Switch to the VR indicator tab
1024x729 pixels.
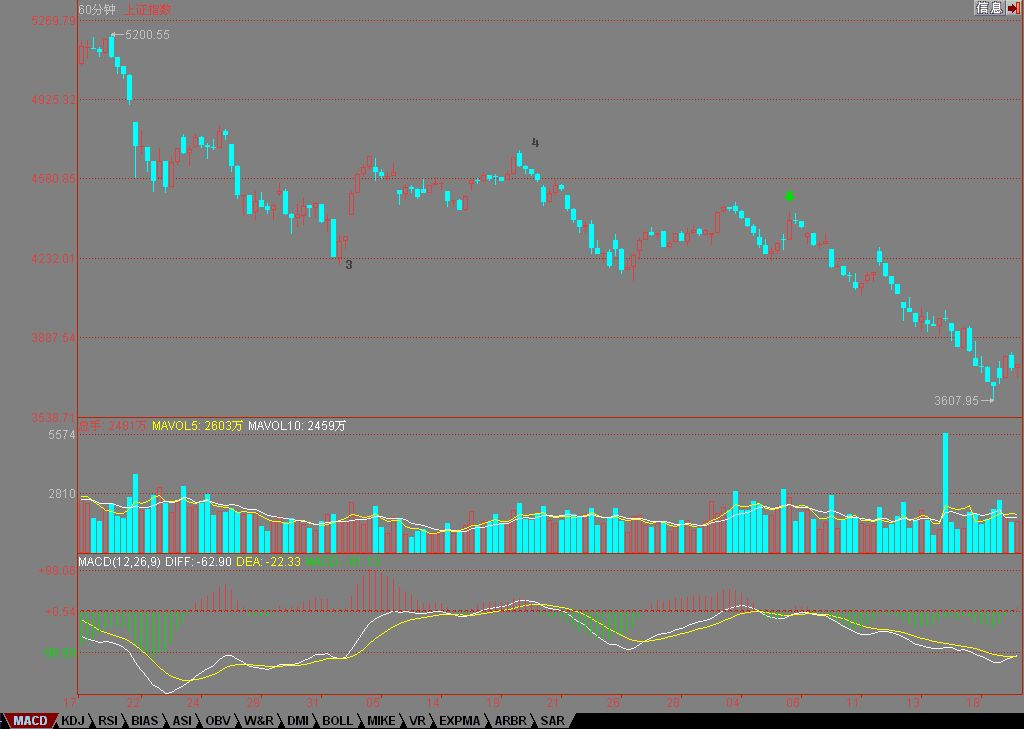(418, 721)
